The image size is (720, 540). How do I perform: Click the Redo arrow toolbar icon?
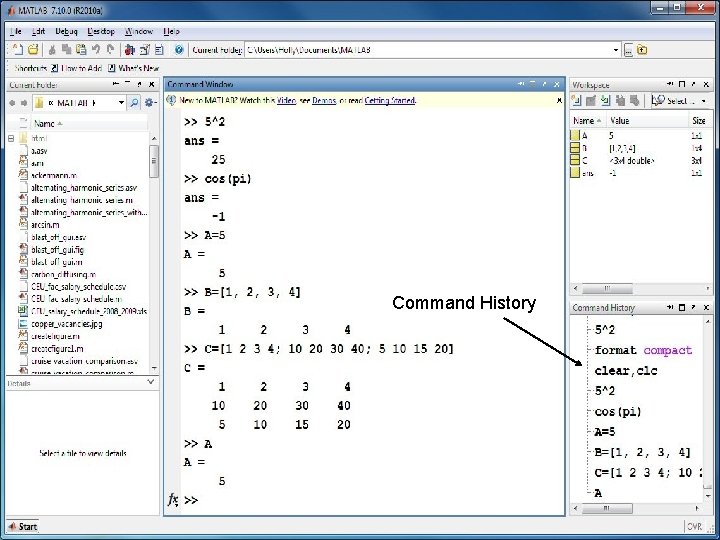coord(110,50)
